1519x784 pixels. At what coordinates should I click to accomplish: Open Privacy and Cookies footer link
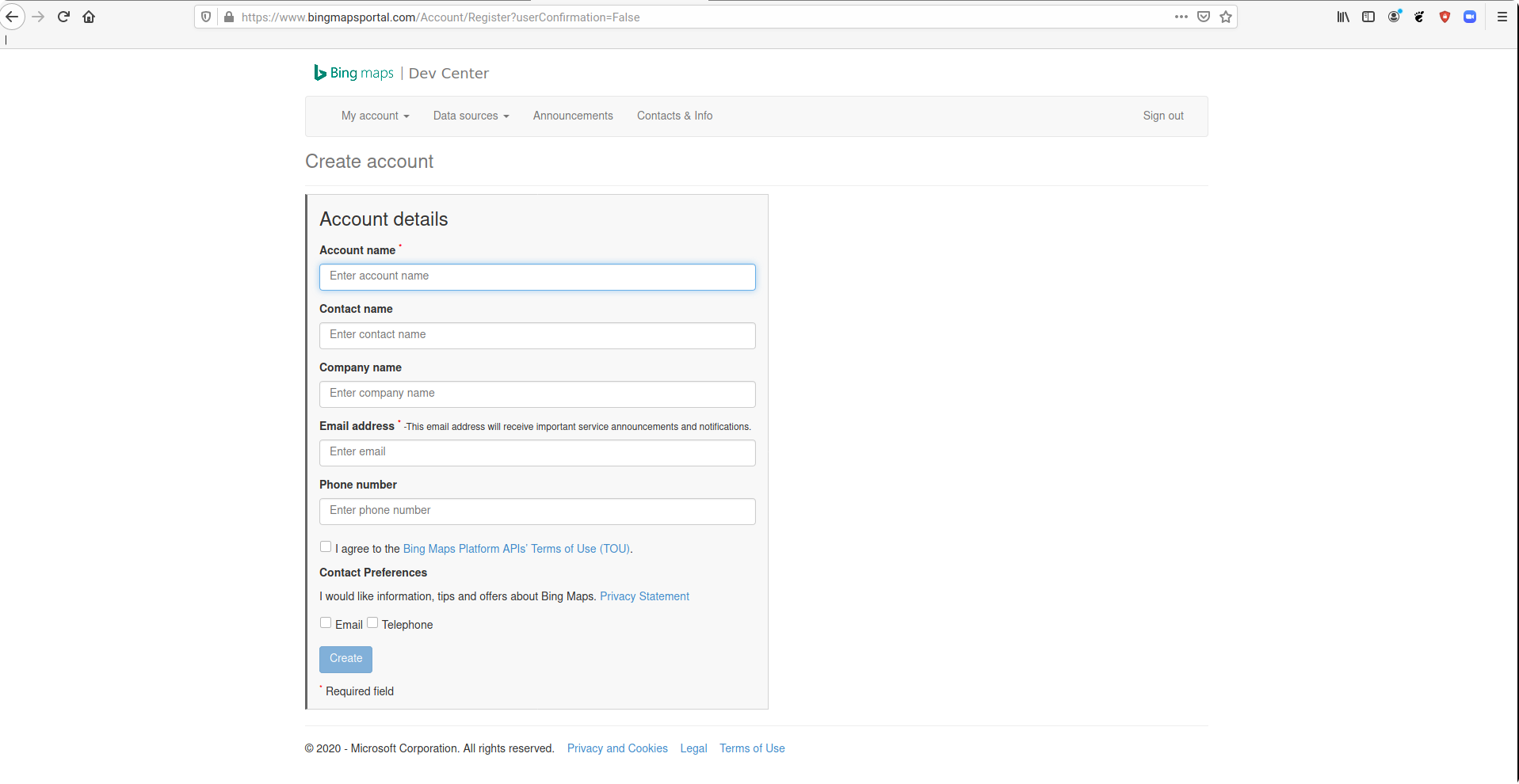tap(617, 748)
